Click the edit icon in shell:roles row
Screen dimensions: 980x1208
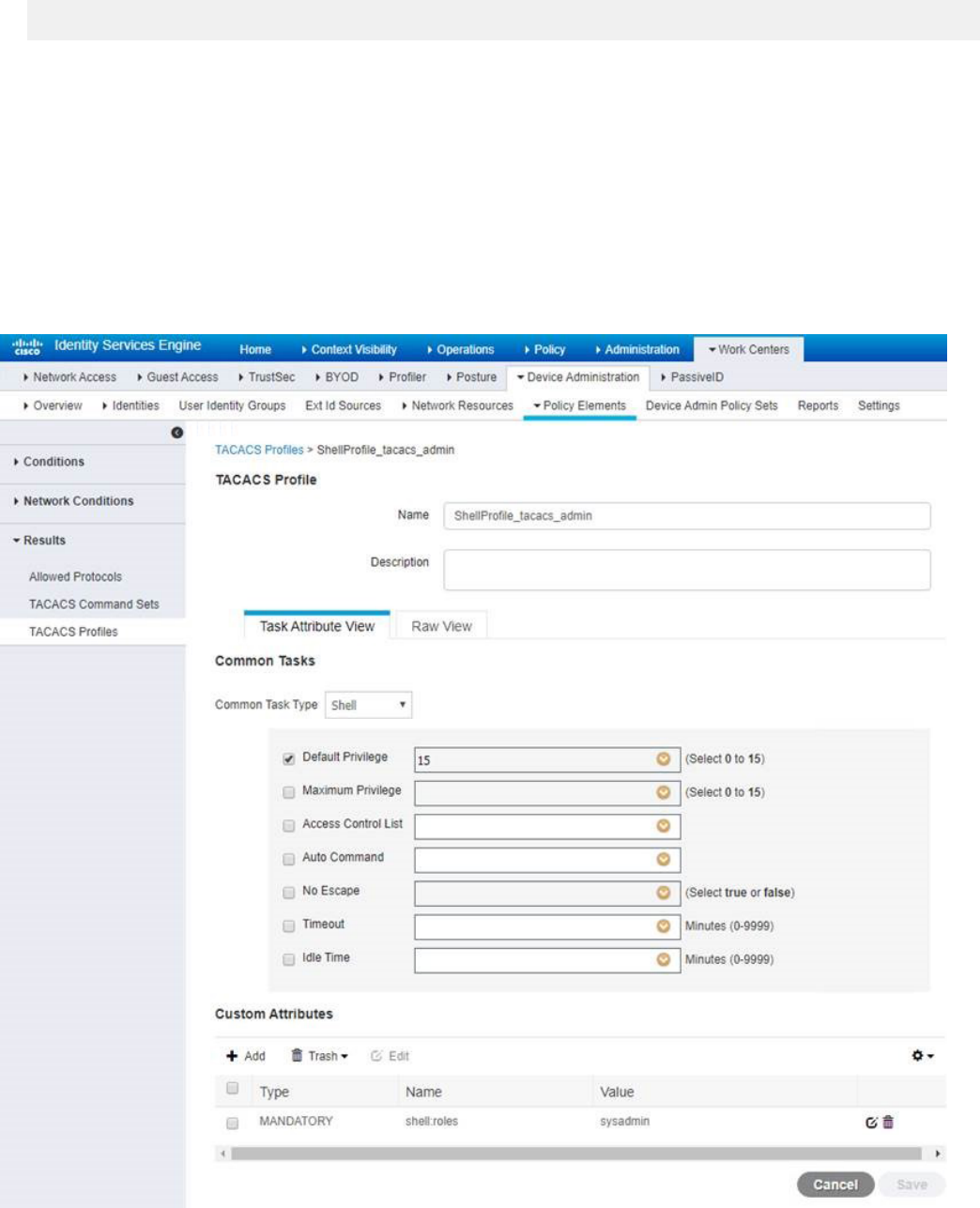coord(871,1123)
